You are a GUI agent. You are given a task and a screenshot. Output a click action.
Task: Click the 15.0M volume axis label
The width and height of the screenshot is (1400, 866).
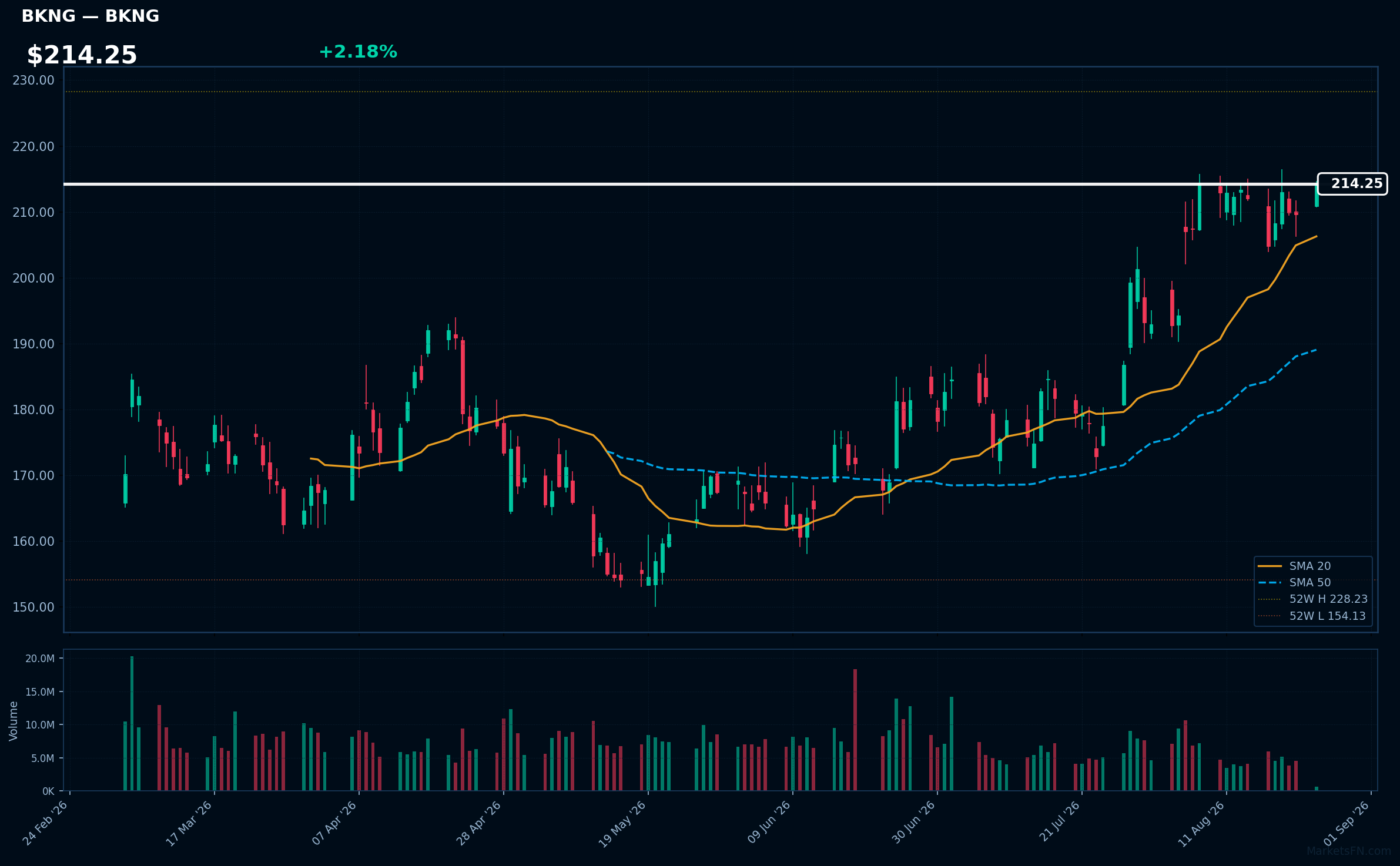pyautogui.click(x=40, y=692)
